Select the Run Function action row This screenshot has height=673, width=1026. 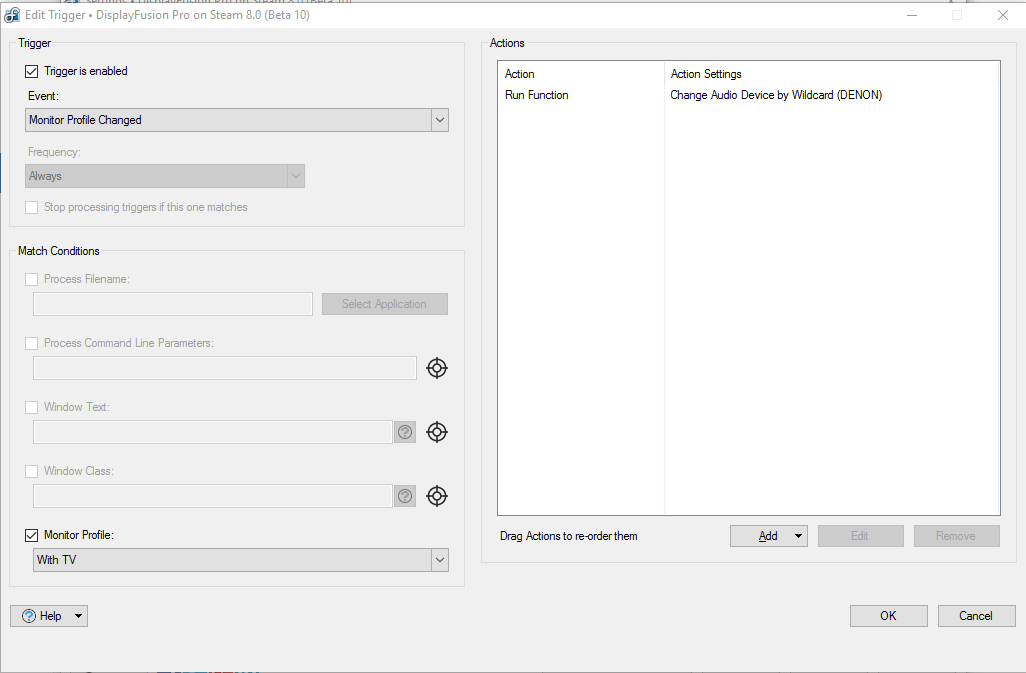point(537,95)
